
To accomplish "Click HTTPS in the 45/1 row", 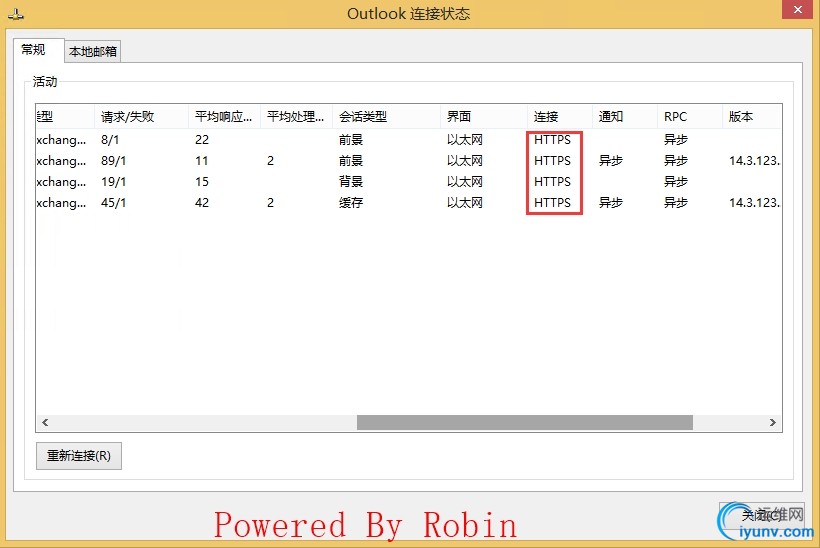I will click(552, 202).
